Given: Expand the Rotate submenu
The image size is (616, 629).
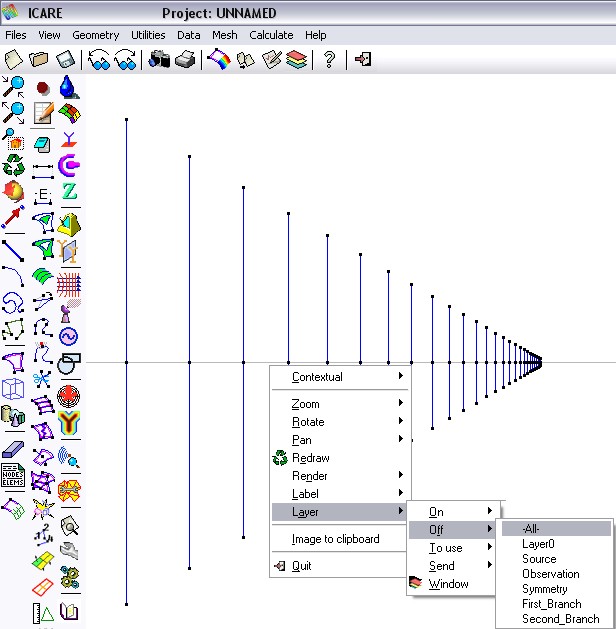Looking at the screenshot, I should (340, 422).
